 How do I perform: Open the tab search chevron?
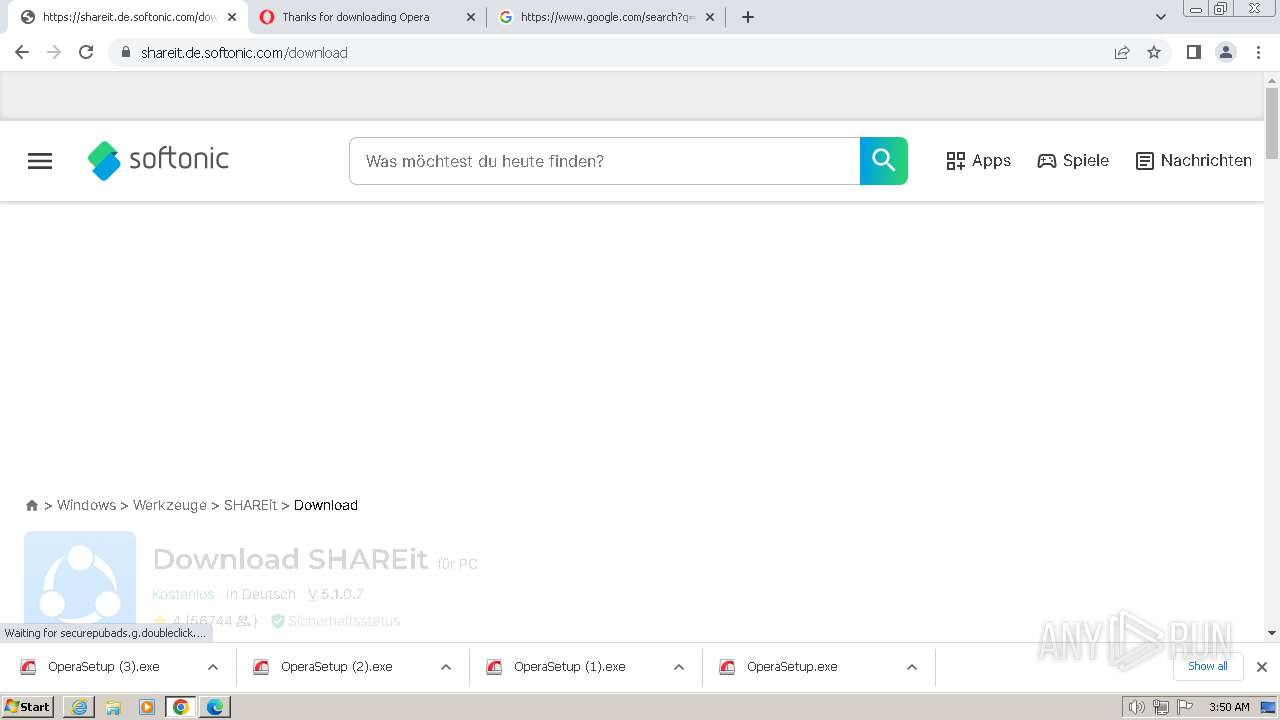pyautogui.click(x=1161, y=17)
